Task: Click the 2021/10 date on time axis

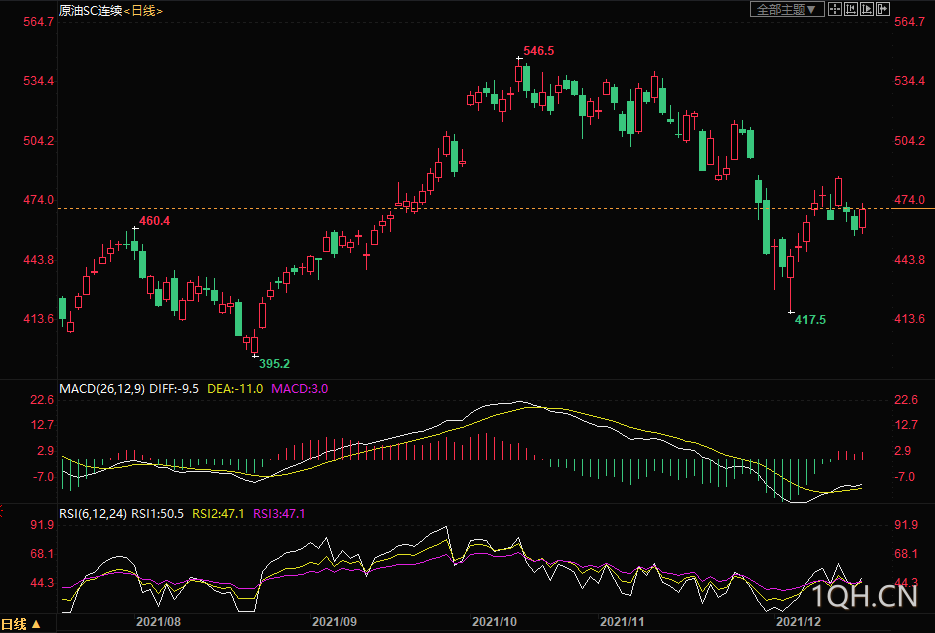Action: coord(494,621)
